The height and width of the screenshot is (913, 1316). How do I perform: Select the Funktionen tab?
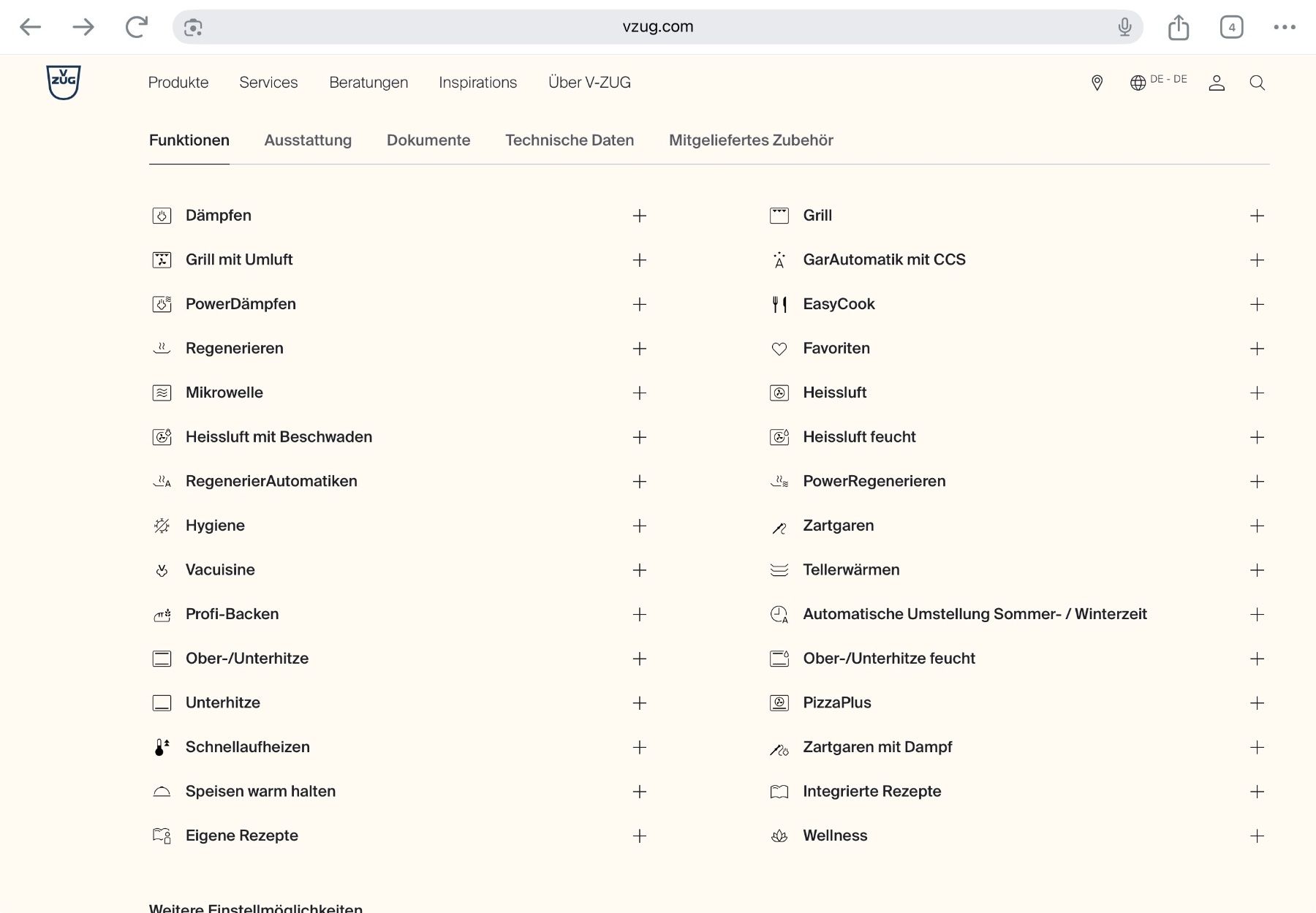[189, 140]
